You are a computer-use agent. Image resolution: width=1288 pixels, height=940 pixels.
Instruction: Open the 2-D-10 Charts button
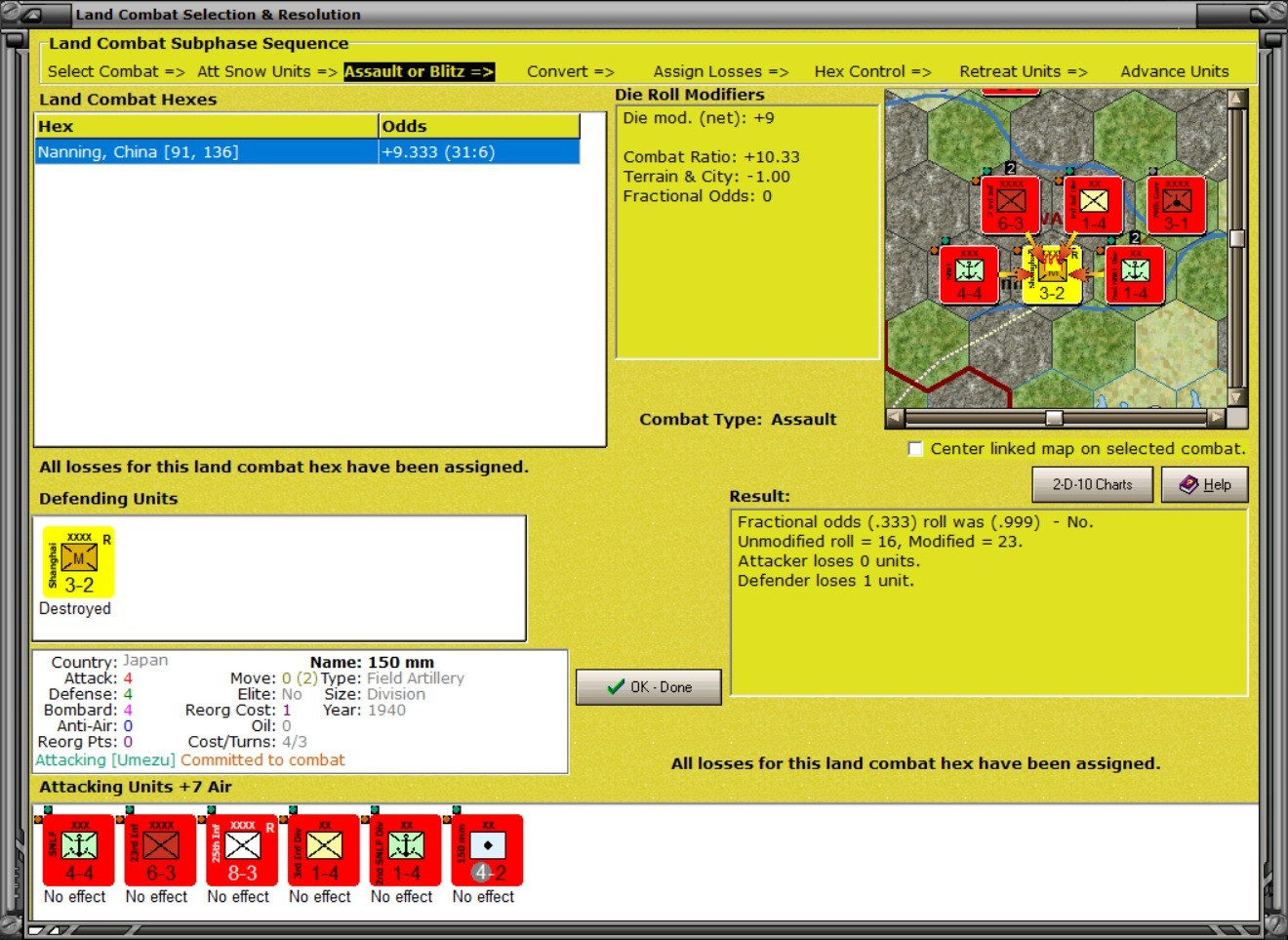tap(1093, 484)
